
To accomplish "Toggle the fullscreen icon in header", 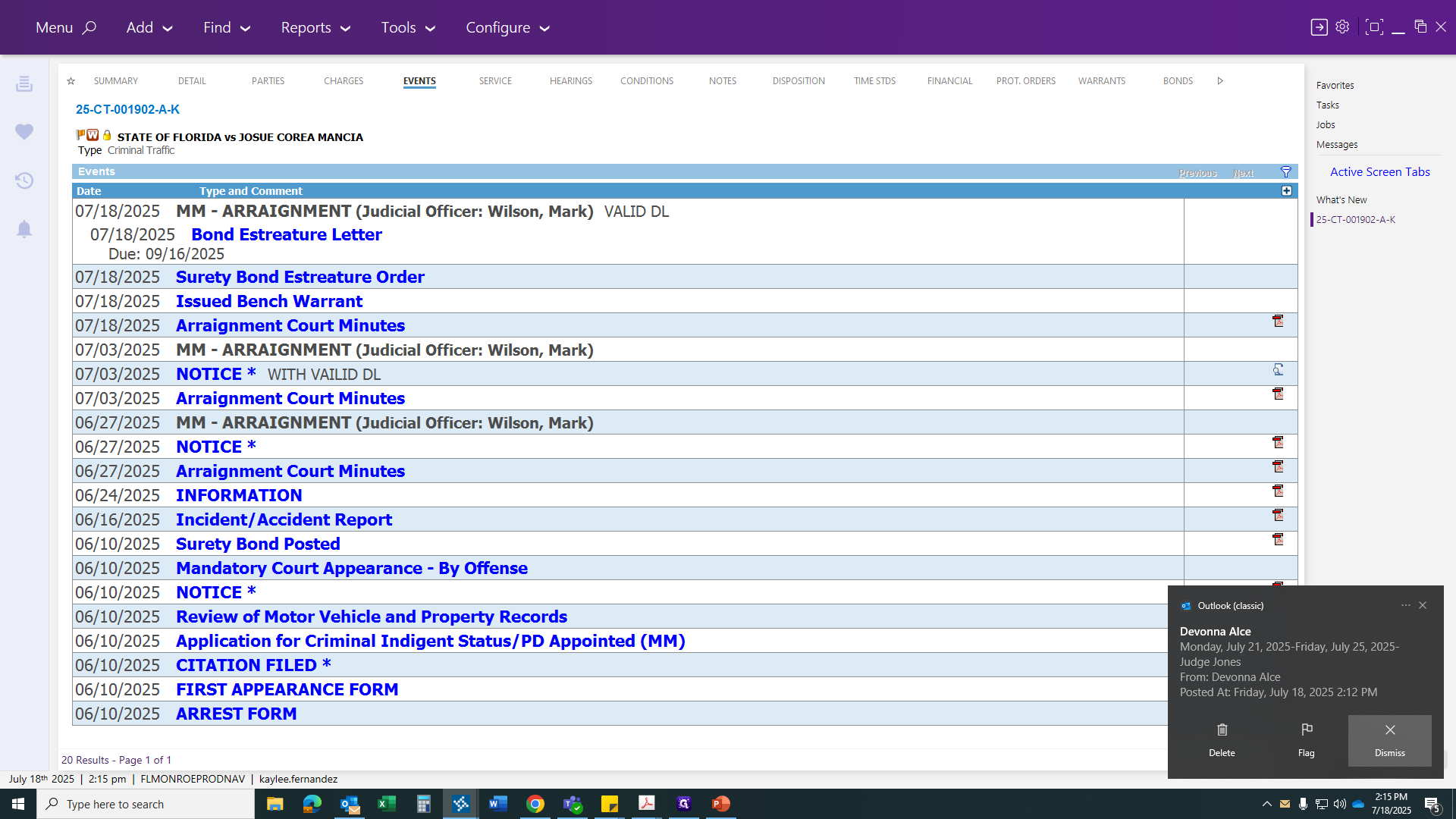I will click(x=1373, y=27).
